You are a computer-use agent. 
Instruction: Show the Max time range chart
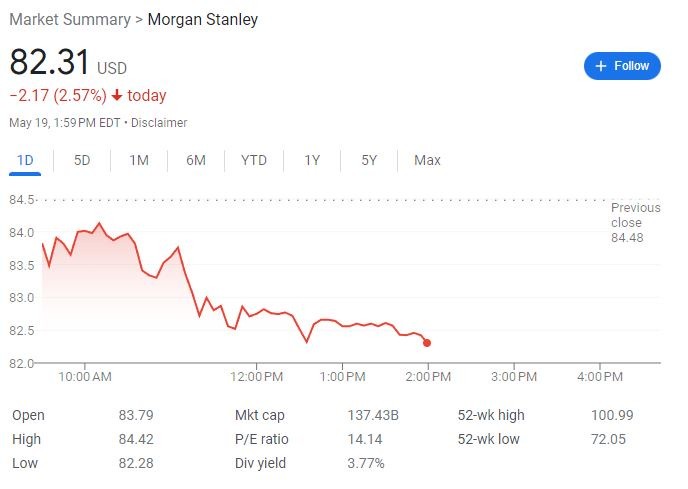[427, 160]
